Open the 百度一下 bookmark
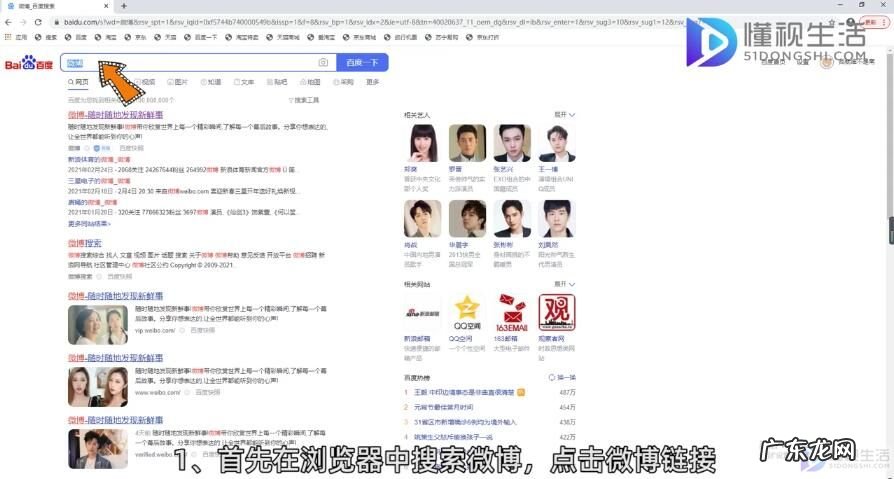 (201, 37)
